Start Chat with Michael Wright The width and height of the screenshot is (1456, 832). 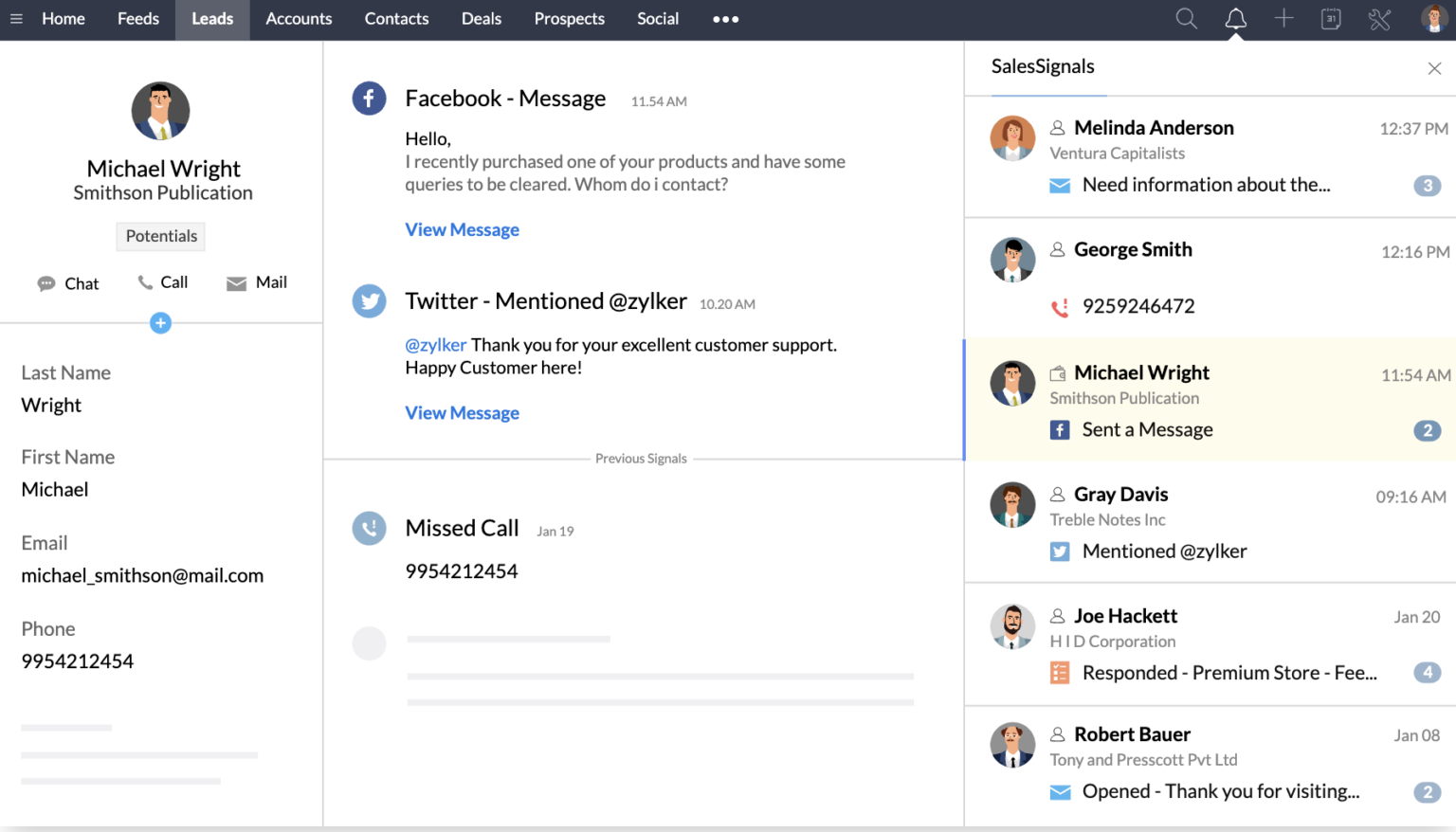click(68, 283)
